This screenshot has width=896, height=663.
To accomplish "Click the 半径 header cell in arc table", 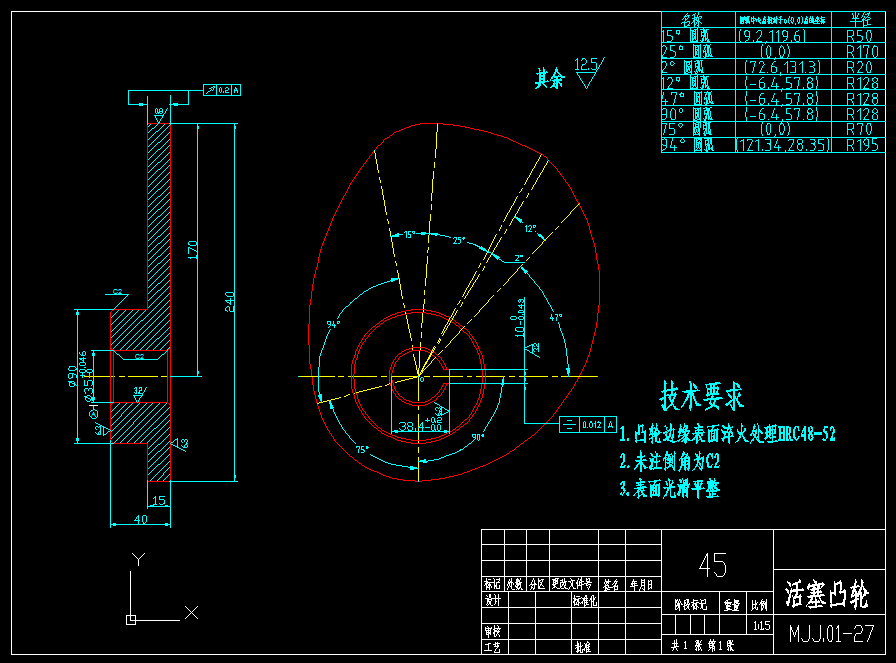I will pos(858,19).
